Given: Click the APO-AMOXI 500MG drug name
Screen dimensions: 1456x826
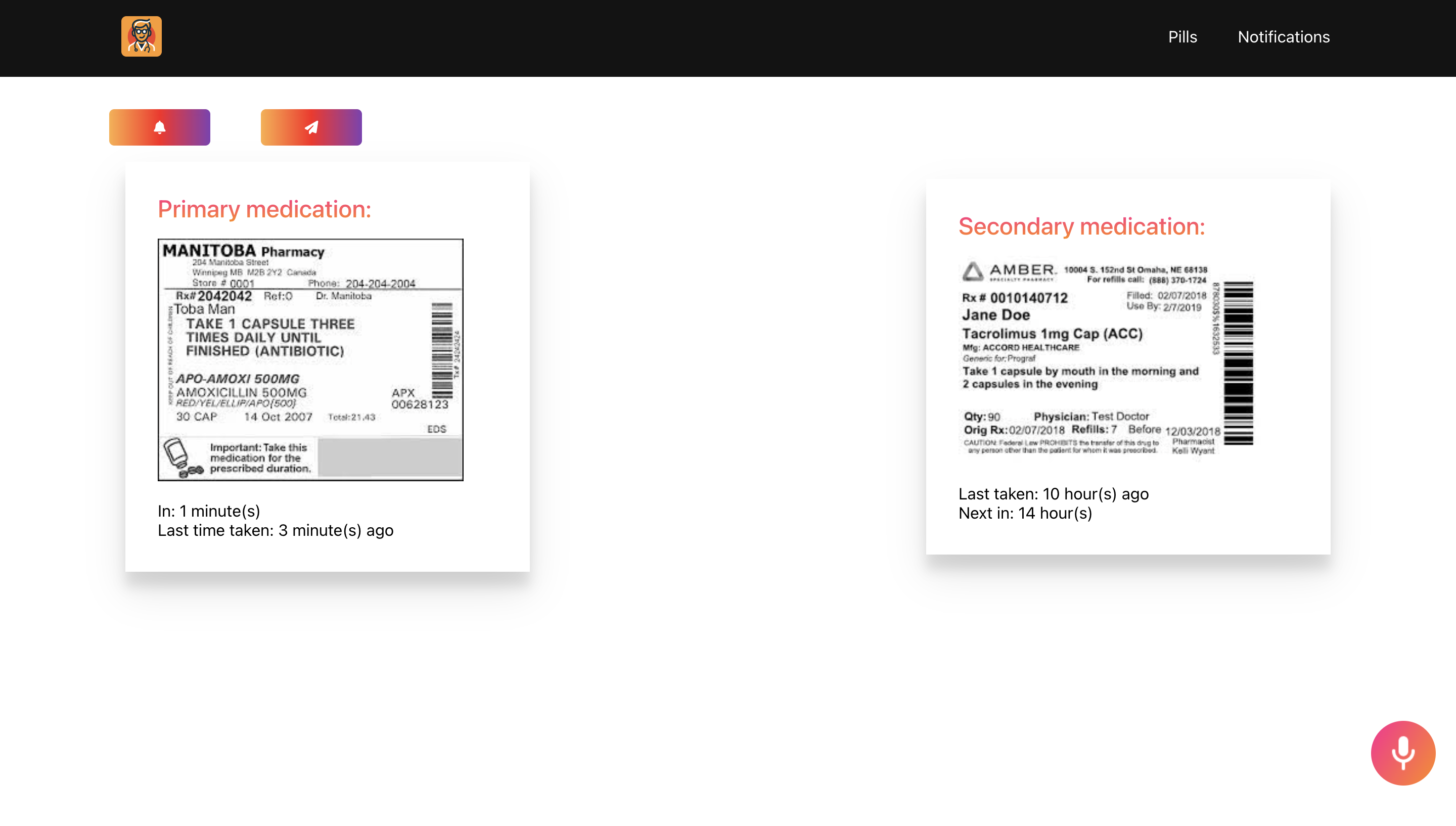Looking at the screenshot, I should 237,379.
